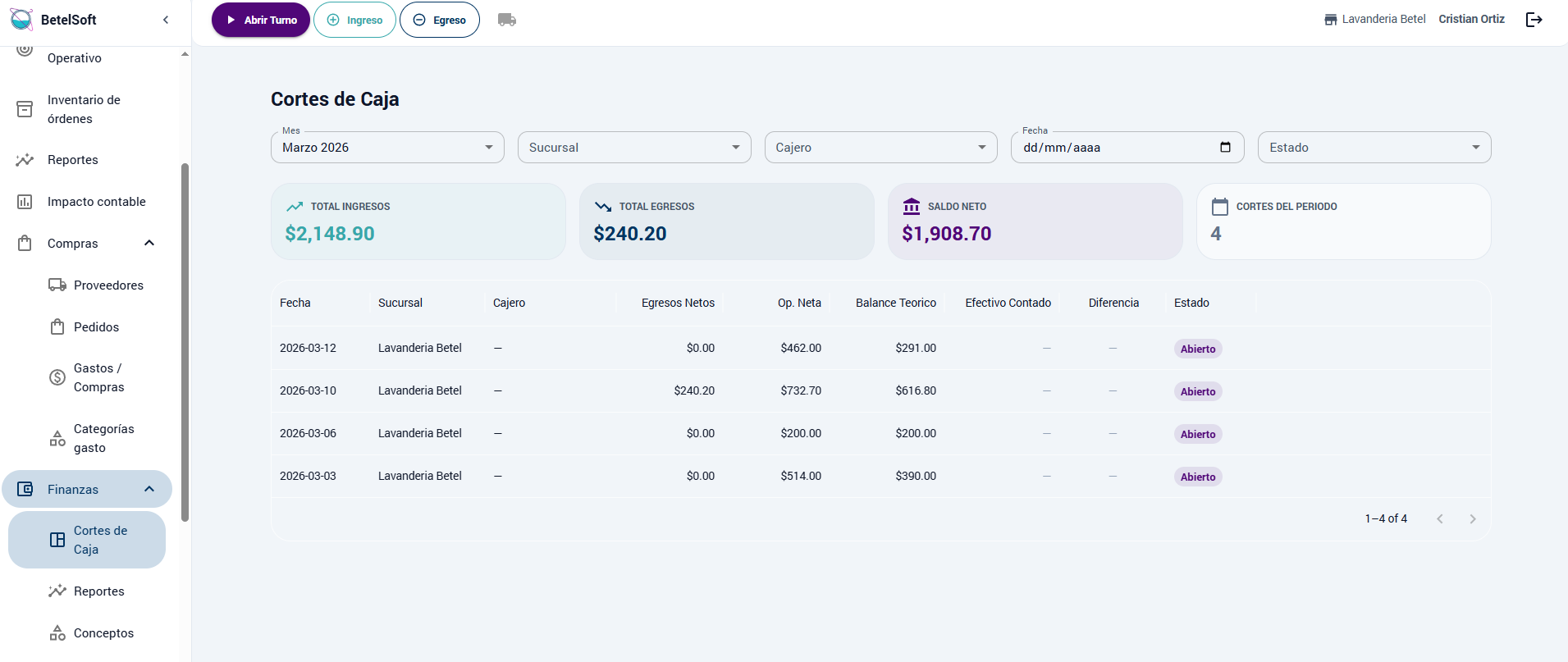
Task: Open Proveedores in the sidebar
Action: (108, 285)
